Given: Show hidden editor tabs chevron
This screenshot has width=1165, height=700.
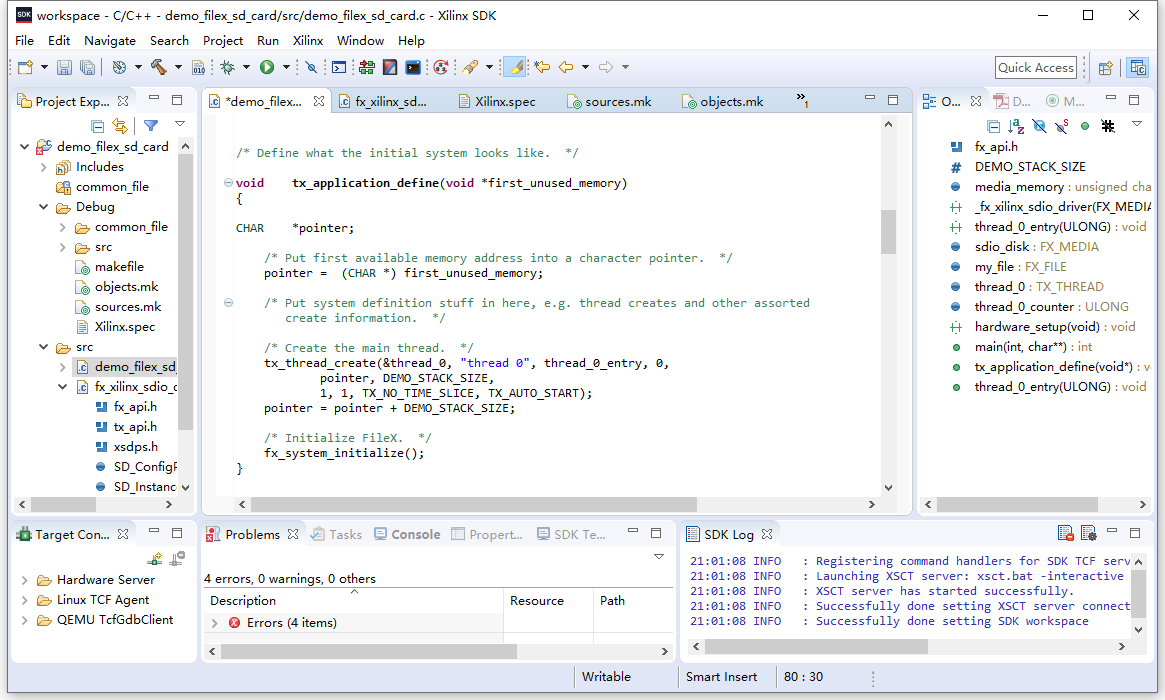Looking at the screenshot, I should pos(802,99).
